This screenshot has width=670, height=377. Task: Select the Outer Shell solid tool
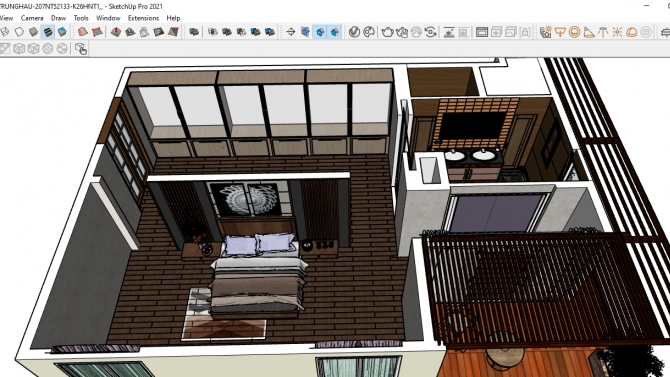coord(194,32)
